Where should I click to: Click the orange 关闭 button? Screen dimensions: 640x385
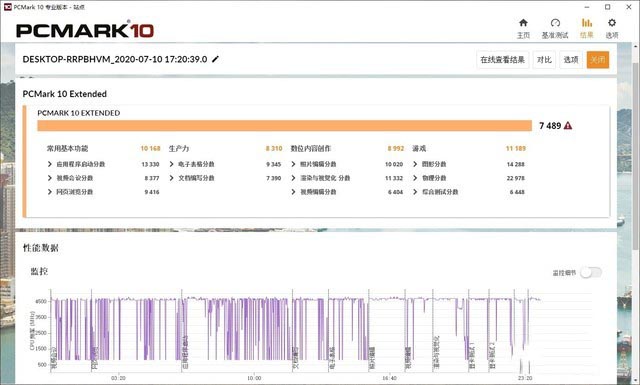tap(598, 60)
